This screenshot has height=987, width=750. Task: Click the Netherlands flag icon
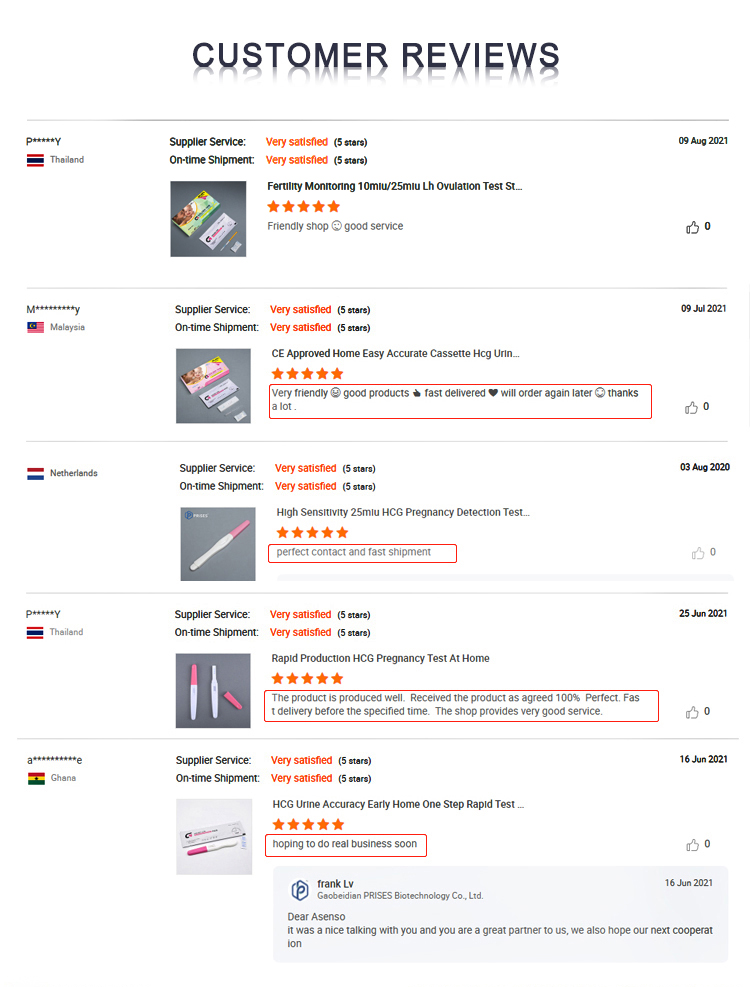point(35,473)
